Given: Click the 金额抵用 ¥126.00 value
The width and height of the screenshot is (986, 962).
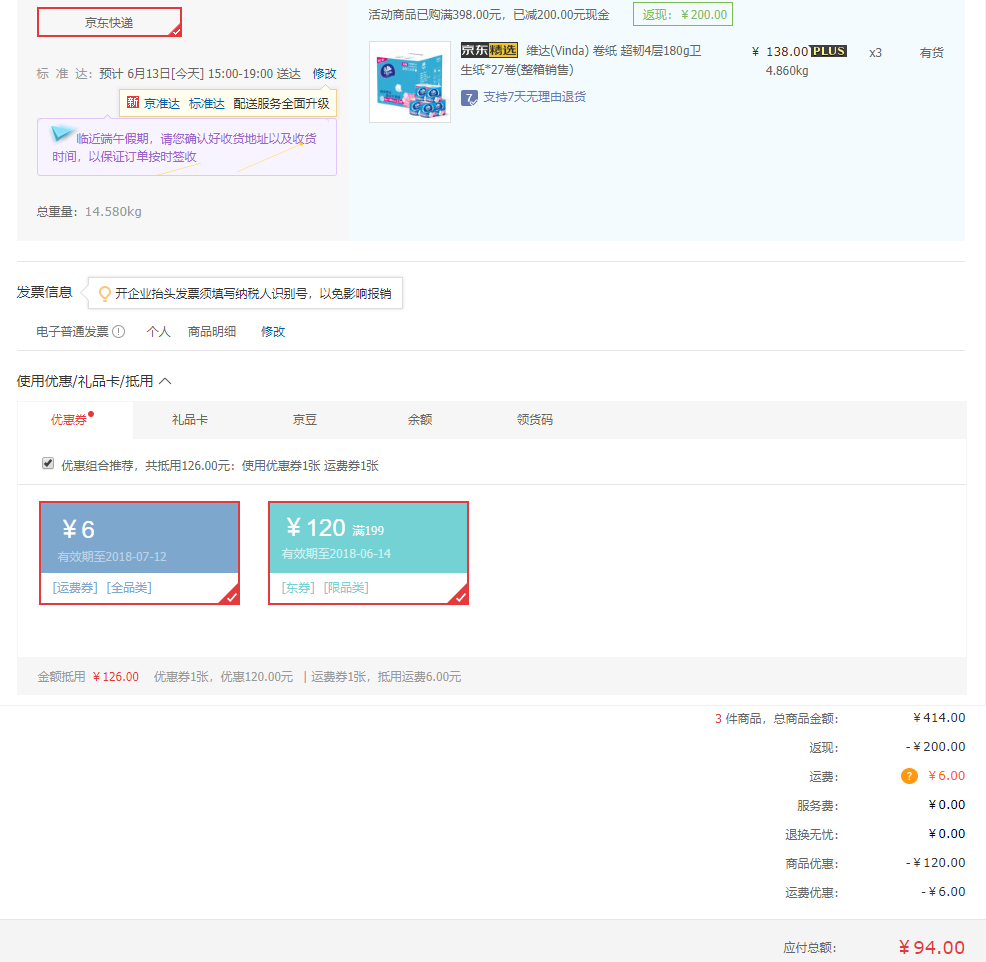Looking at the screenshot, I should click(x=116, y=677).
